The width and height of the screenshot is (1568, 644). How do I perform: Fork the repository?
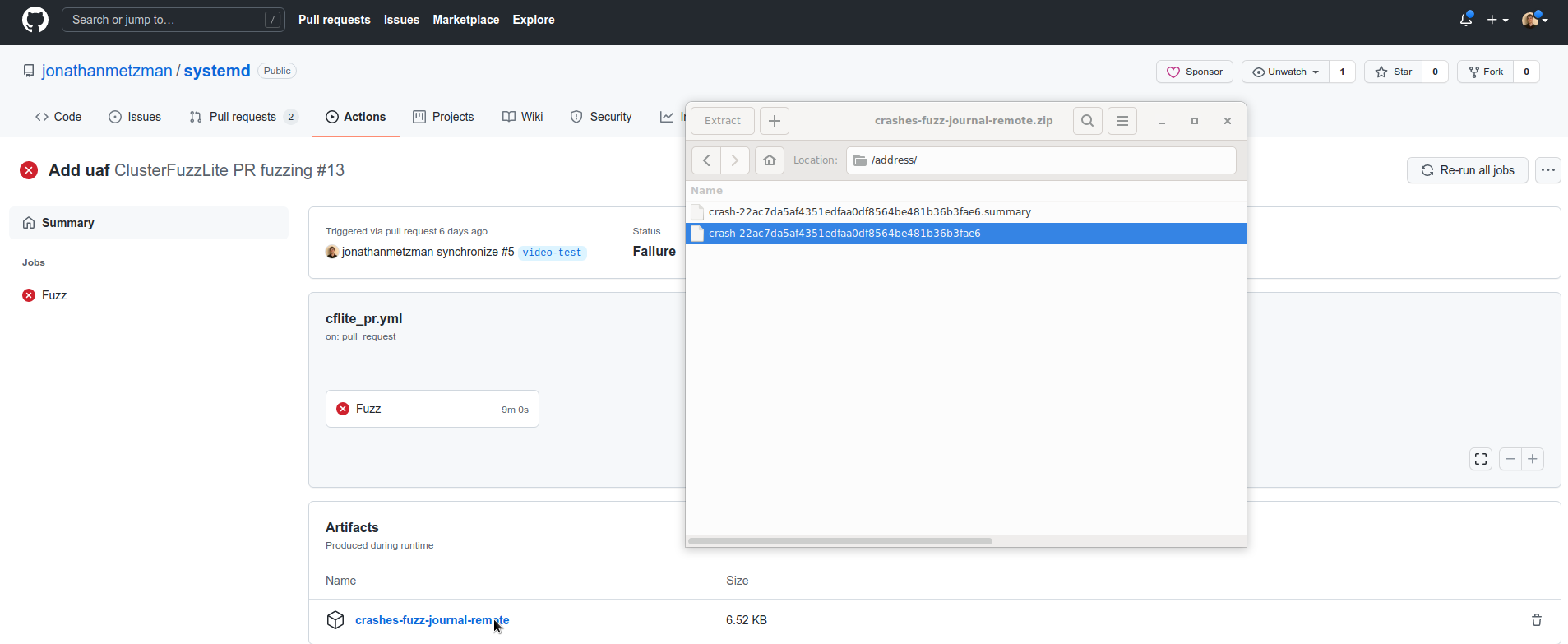[x=1486, y=72]
